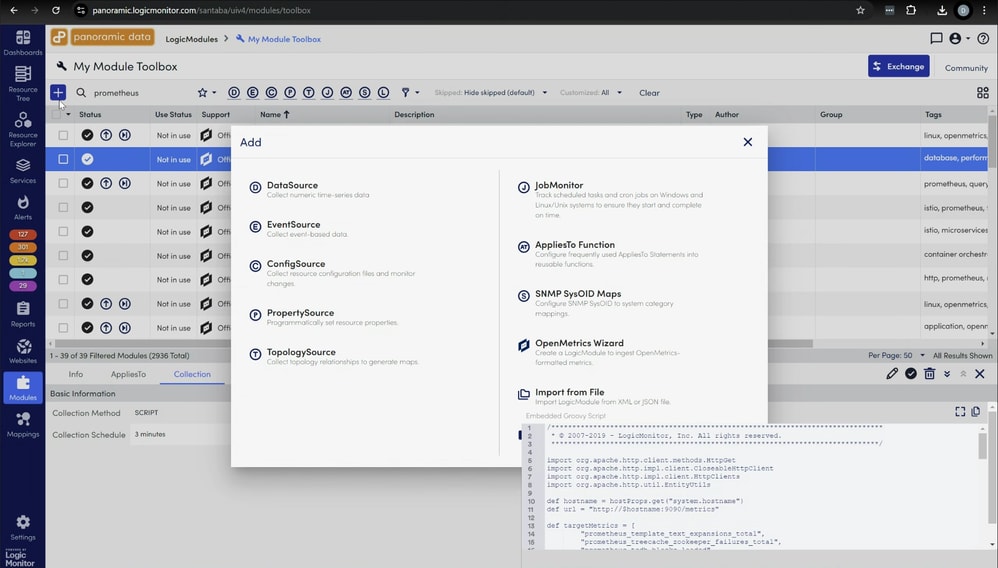Tick the checkbox in the seventh module row
The height and width of the screenshot is (568, 998).
(63, 280)
